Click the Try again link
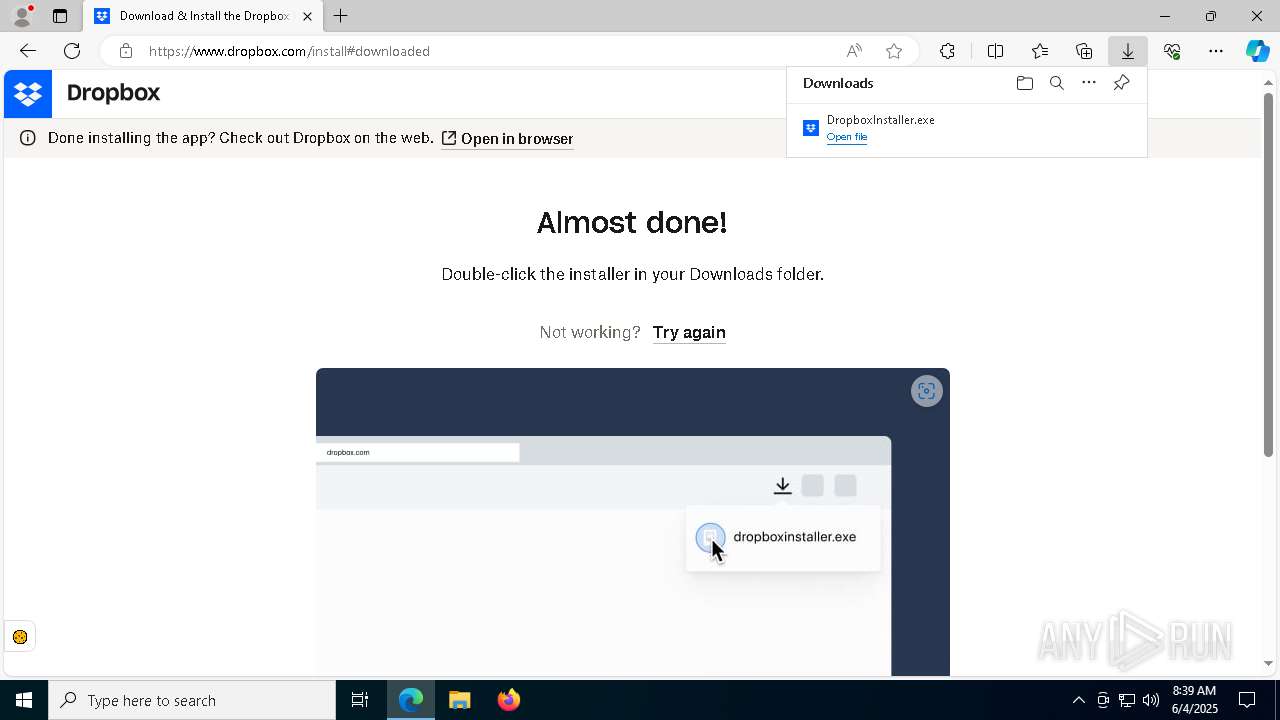 (689, 332)
